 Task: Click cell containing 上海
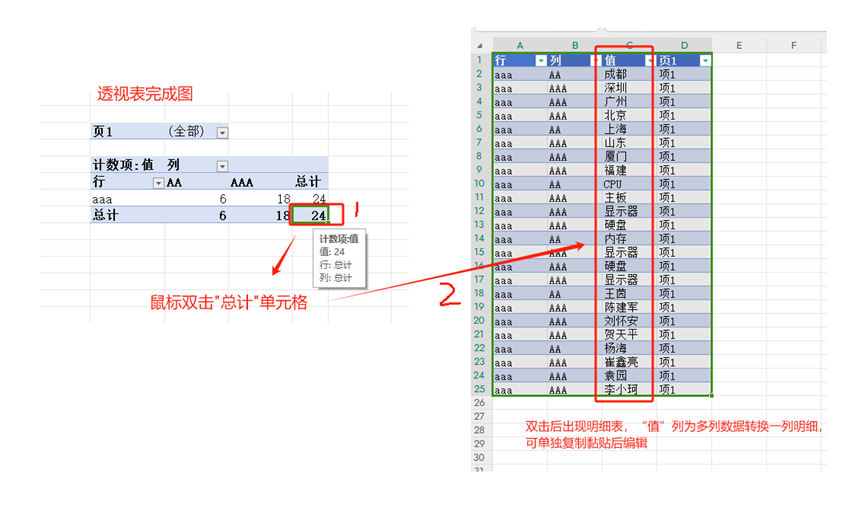pos(629,129)
